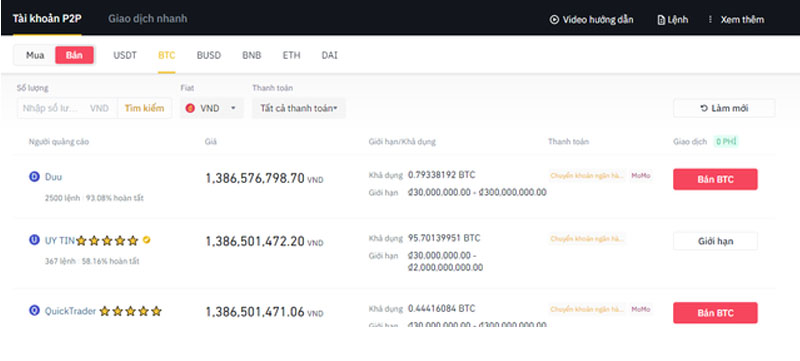This screenshot has width=800, height=361.
Task: Click the VND currency flag icon
Action: (190, 109)
